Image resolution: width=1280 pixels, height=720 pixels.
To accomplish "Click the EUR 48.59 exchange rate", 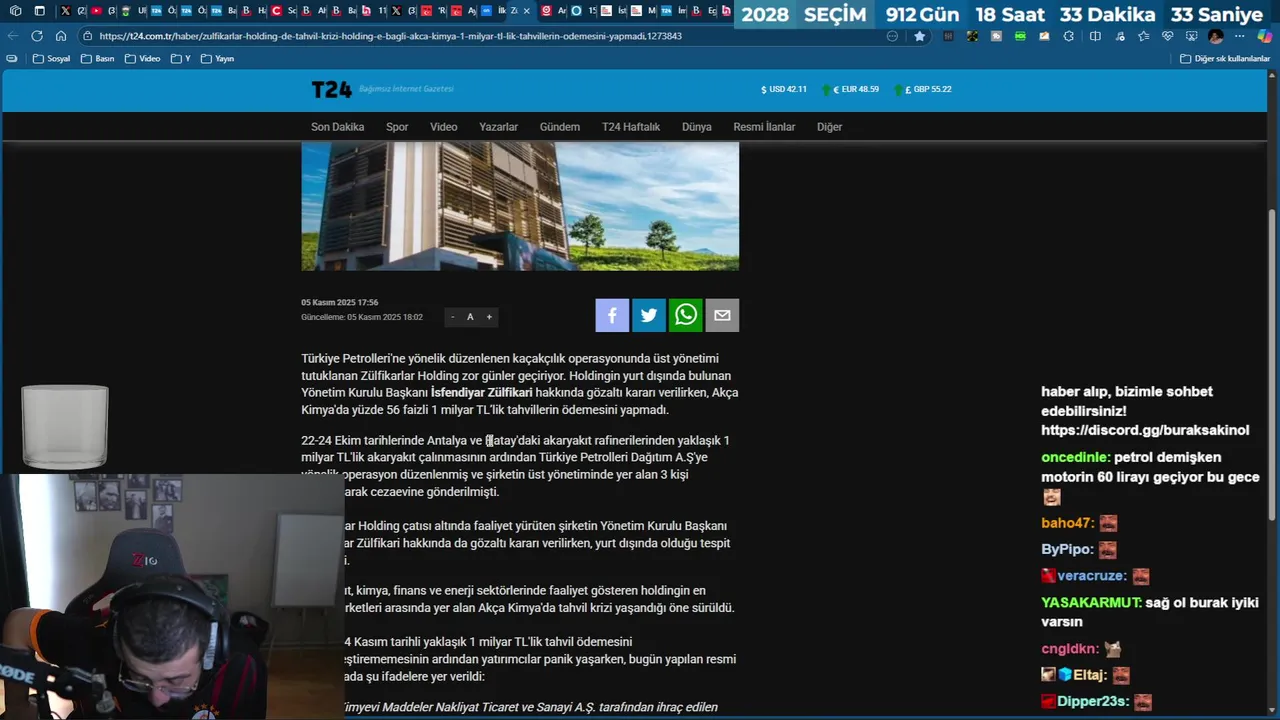I will (850, 89).
